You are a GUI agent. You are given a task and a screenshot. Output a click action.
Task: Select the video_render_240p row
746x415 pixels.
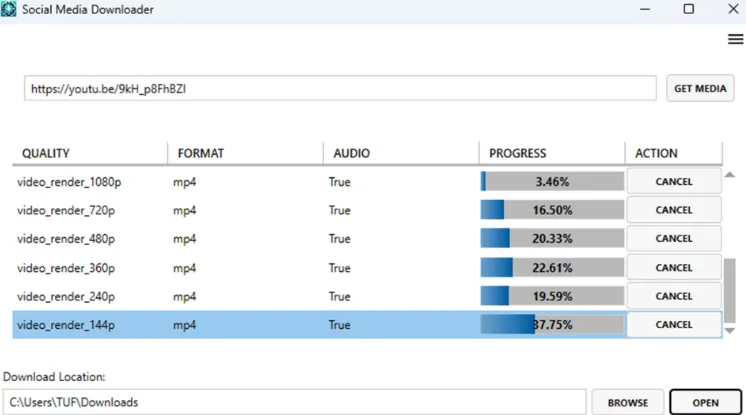(x=367, y=296)
